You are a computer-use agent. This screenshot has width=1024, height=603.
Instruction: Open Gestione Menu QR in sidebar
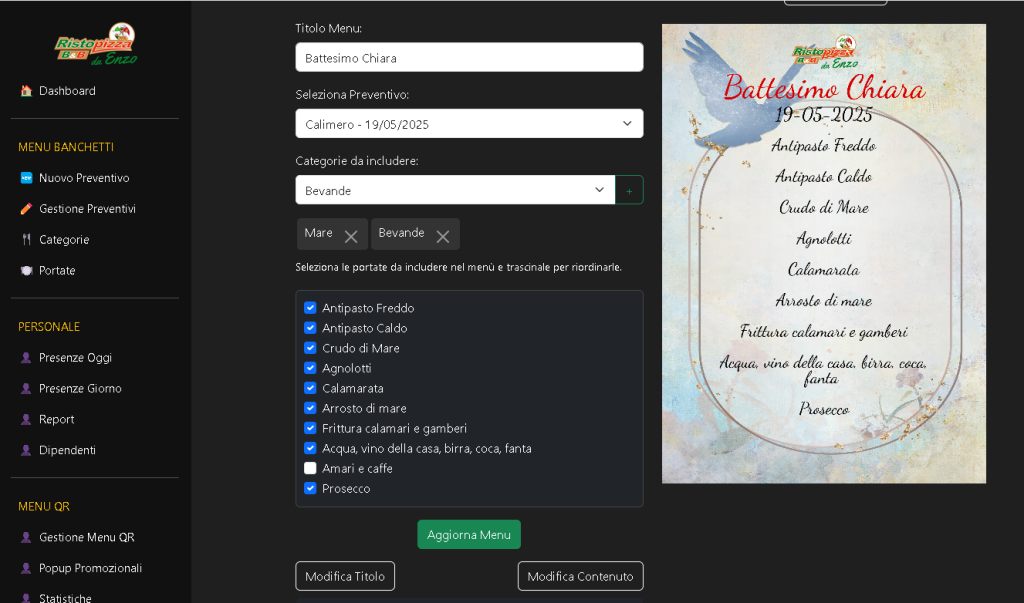tap(86, 537)
